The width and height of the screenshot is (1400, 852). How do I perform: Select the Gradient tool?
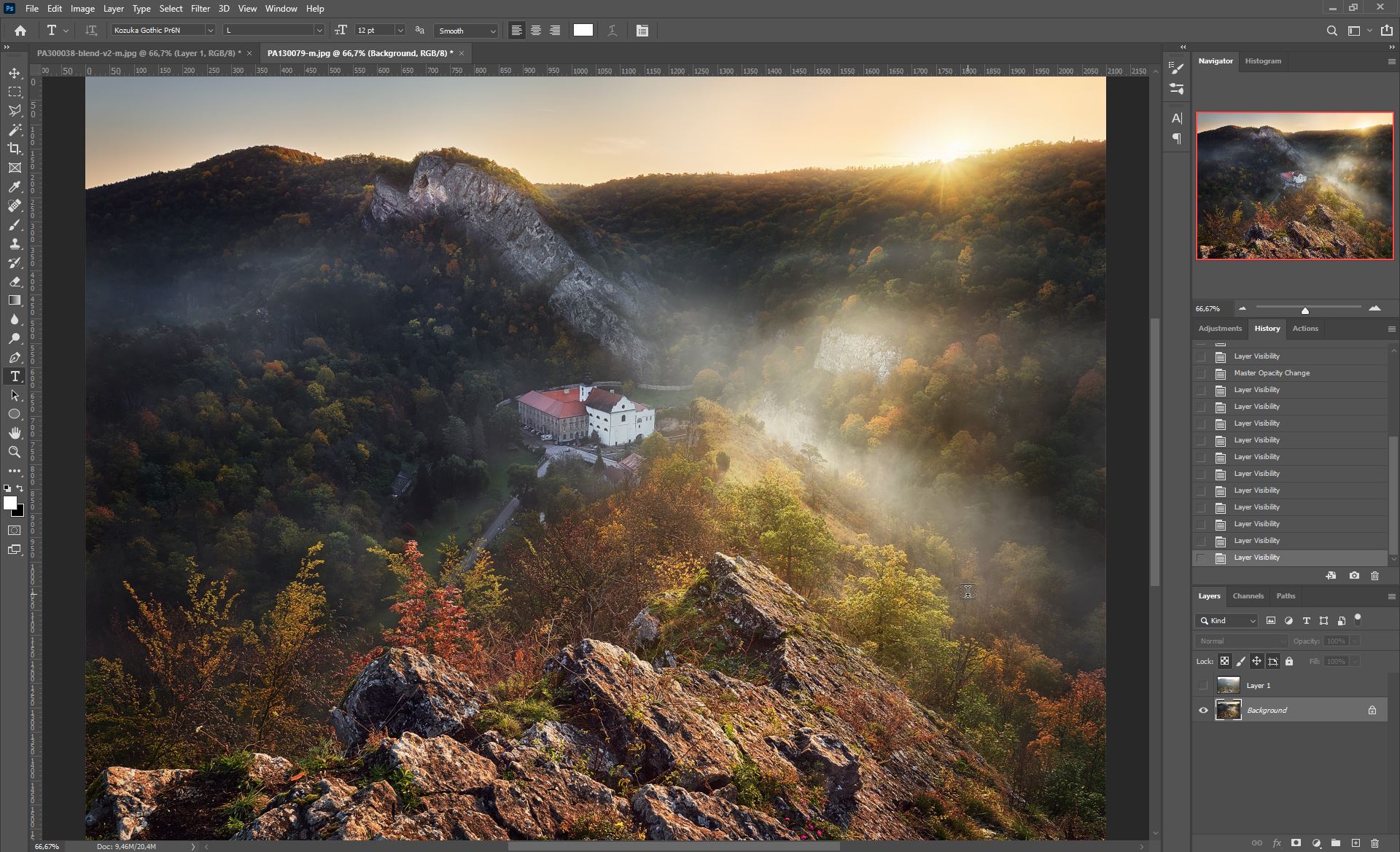[15, 300]
